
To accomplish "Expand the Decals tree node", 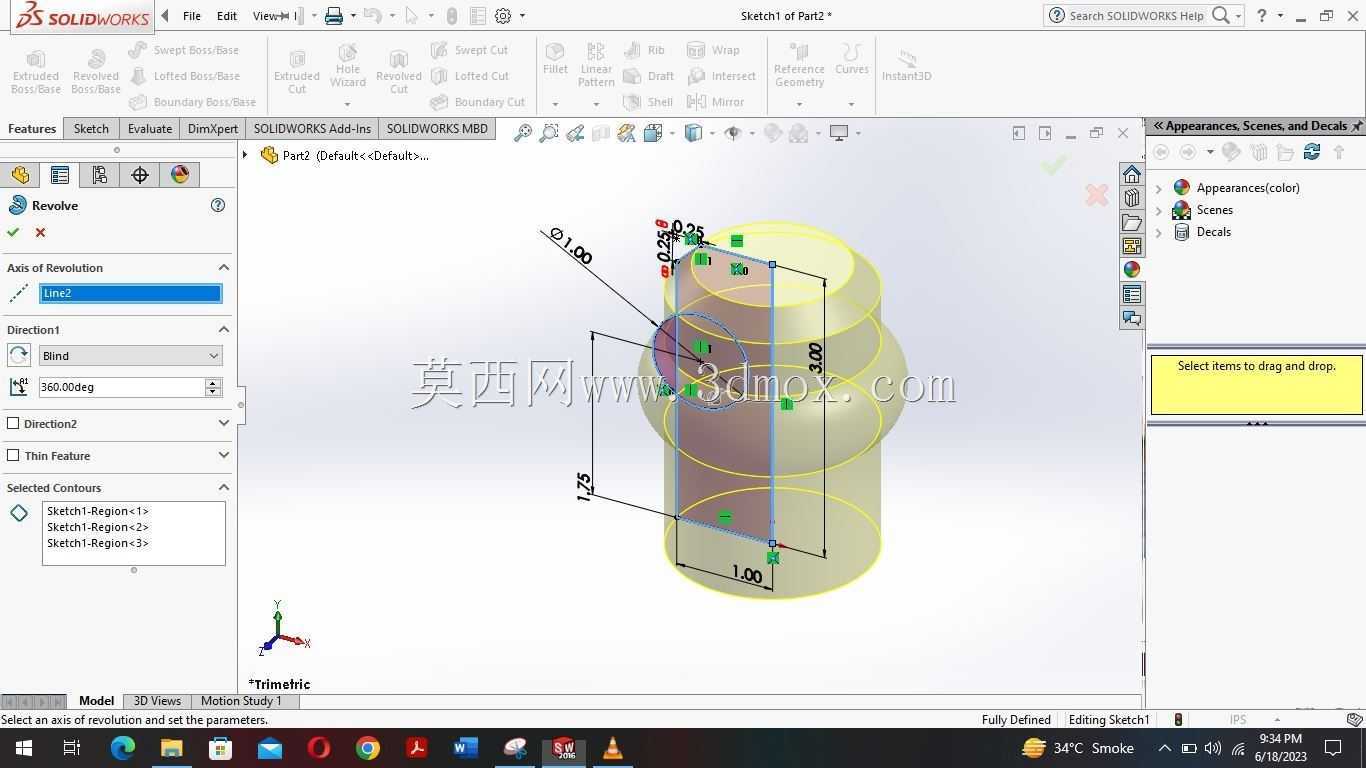I will click(1159, 232).
